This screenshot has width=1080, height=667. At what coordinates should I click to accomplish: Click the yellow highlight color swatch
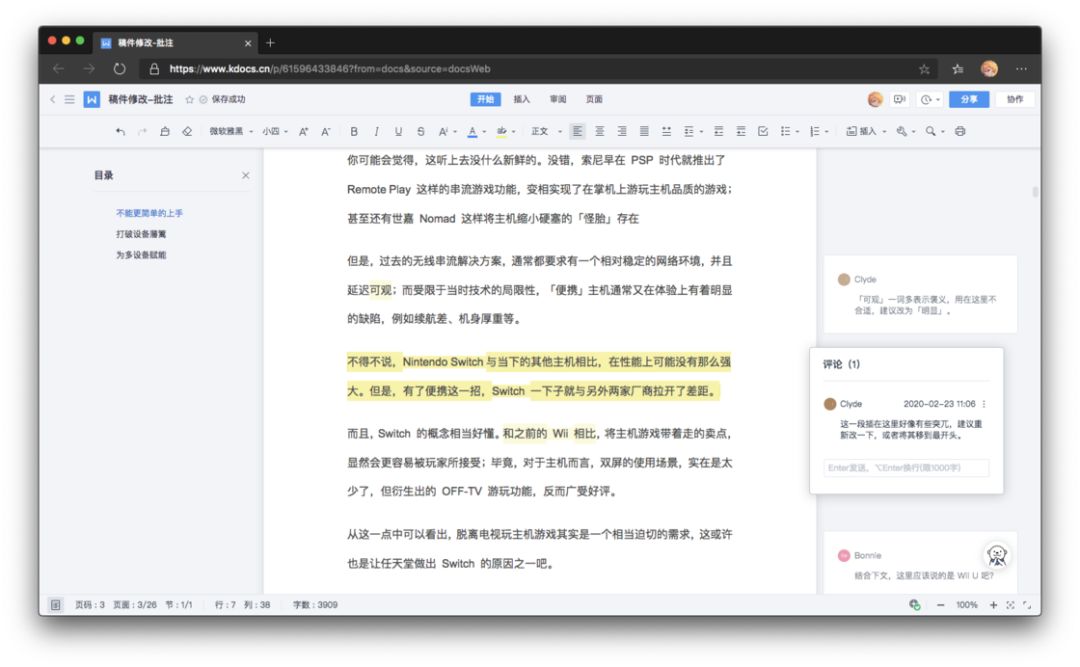click(502, 131)
